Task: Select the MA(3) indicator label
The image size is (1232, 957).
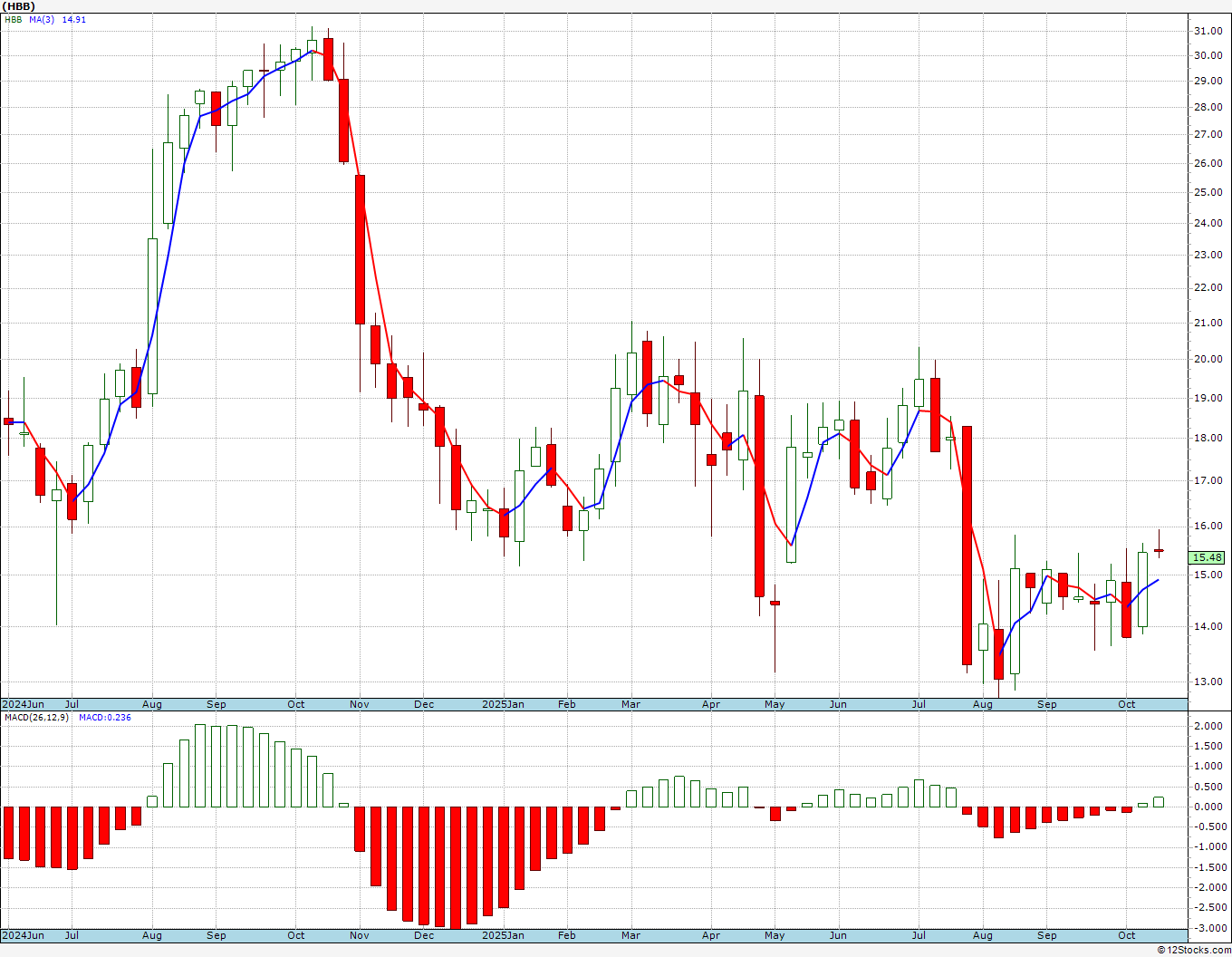Action: coord(43,19)
